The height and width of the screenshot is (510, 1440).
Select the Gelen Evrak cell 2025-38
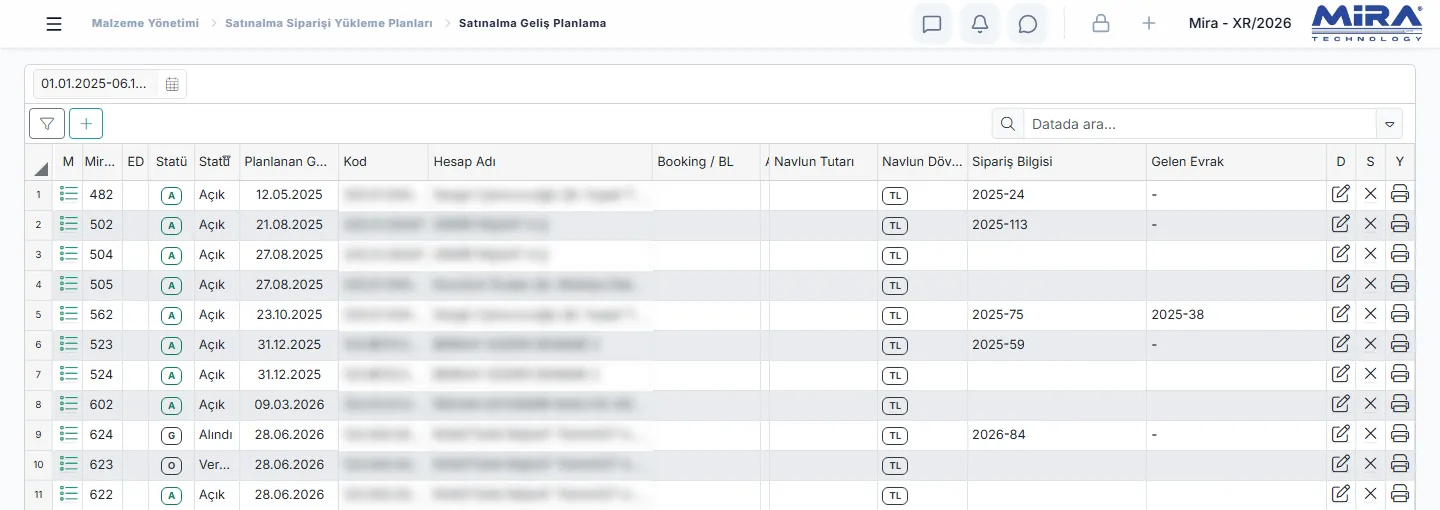1236,315
